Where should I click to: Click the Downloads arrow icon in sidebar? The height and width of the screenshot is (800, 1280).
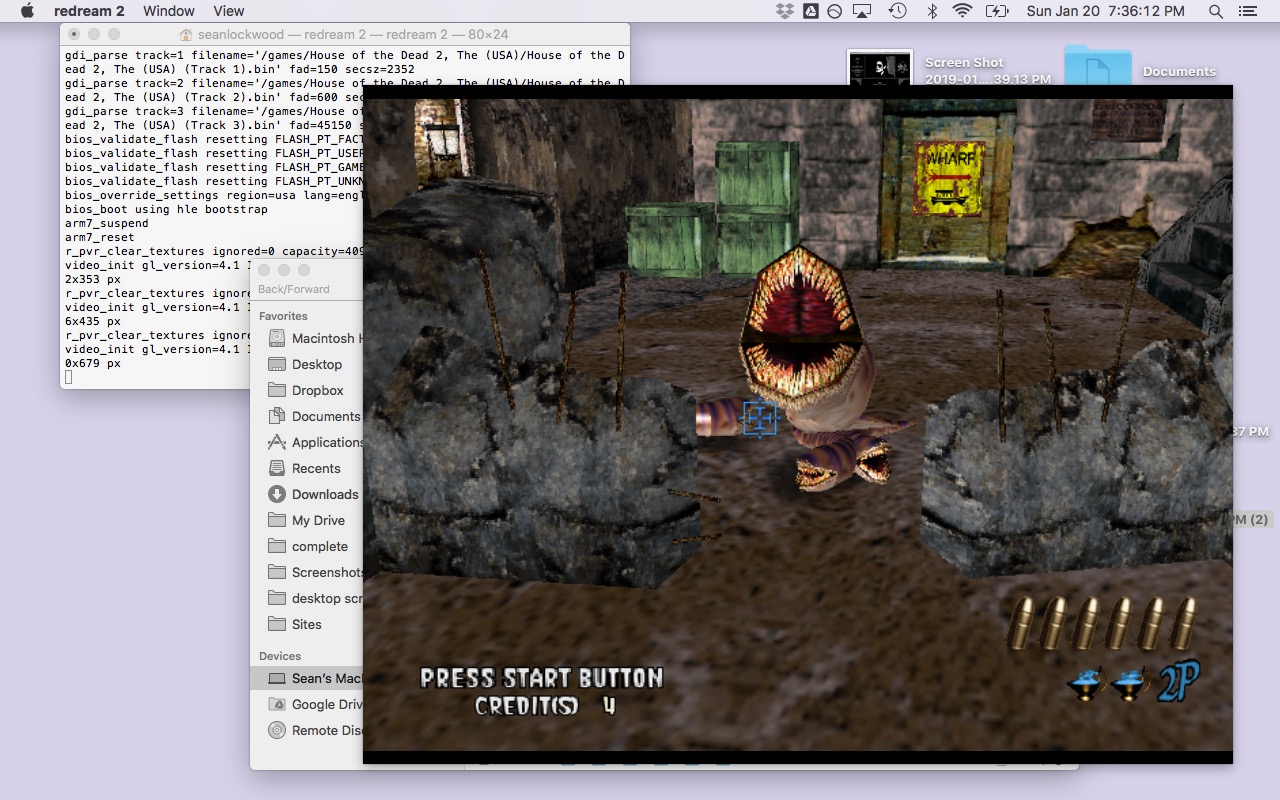(x=277, y=494)
